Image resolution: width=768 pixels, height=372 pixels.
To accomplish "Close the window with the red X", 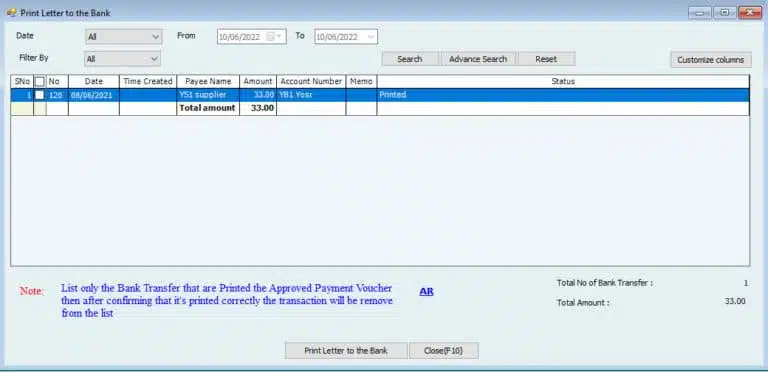I will 749,13.
